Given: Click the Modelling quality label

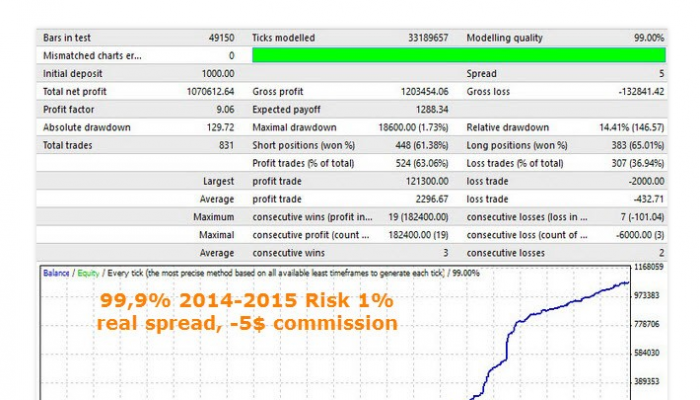Looking at the screenshot, I should (x=504, y=38).
